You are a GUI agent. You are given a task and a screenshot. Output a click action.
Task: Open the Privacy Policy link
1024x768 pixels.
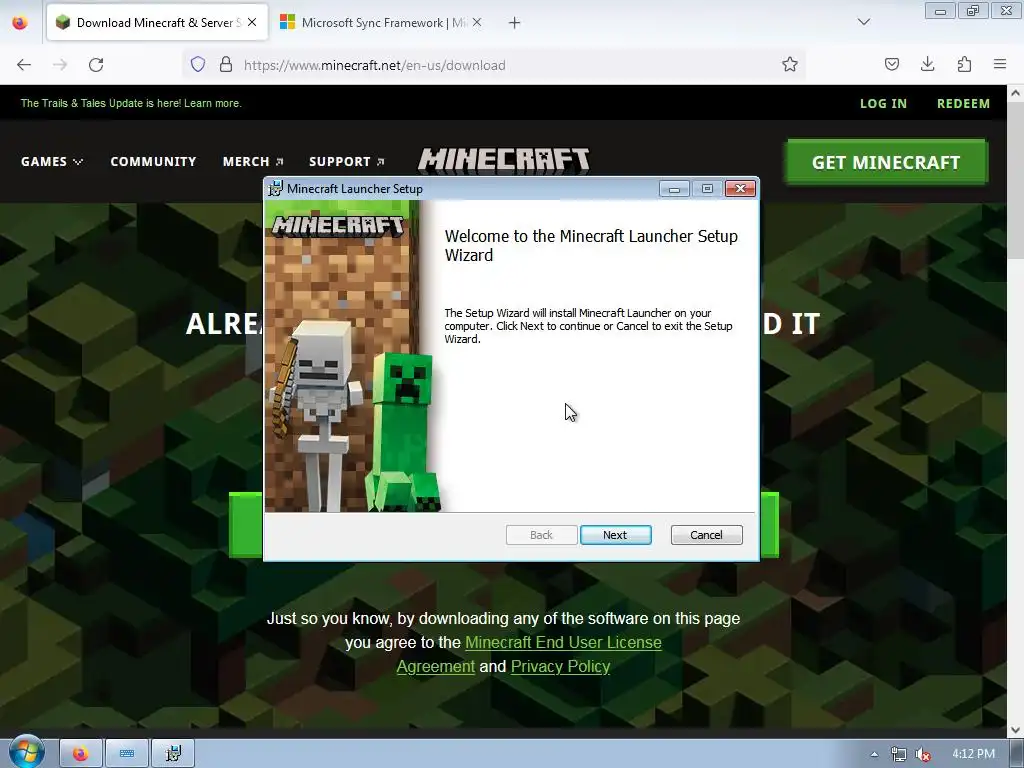(560, 666)
